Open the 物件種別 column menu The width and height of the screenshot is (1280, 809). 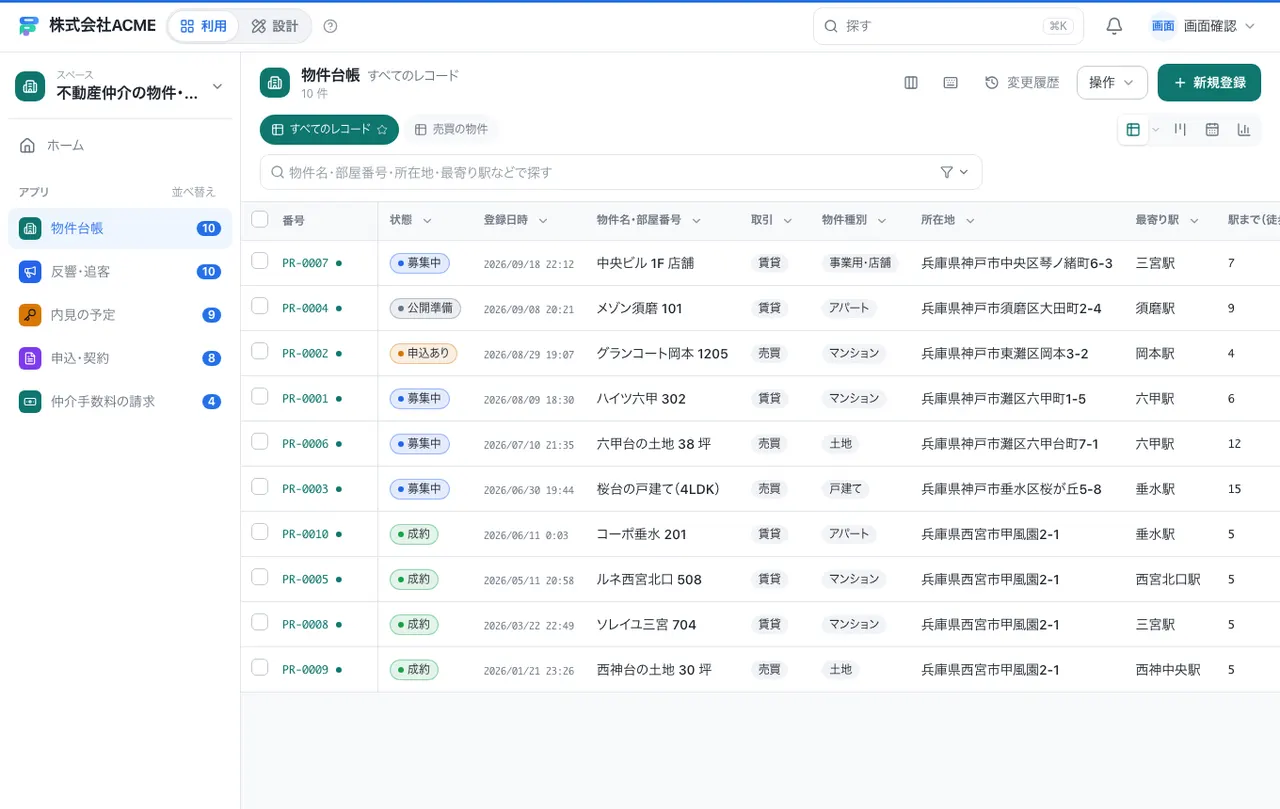coord(883,221)
